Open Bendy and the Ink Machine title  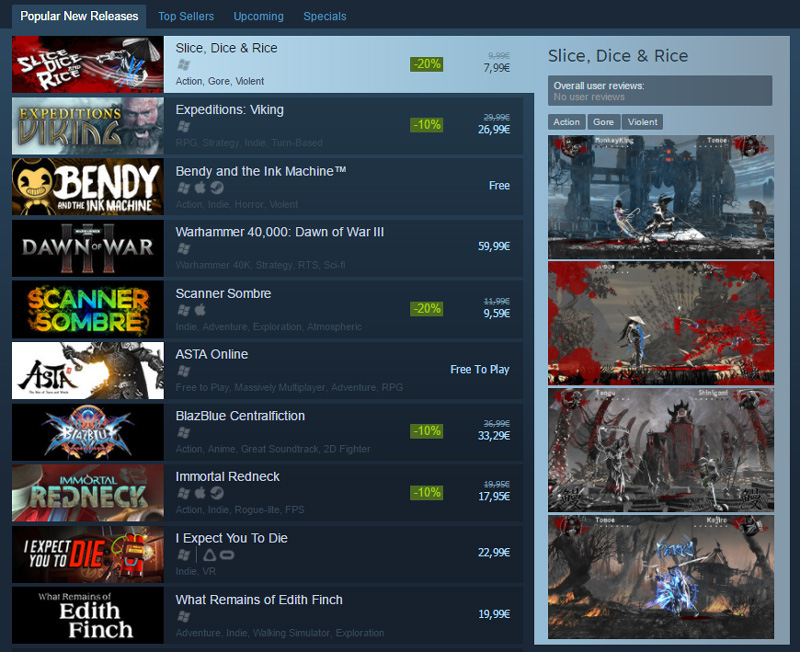pos(261,171)
